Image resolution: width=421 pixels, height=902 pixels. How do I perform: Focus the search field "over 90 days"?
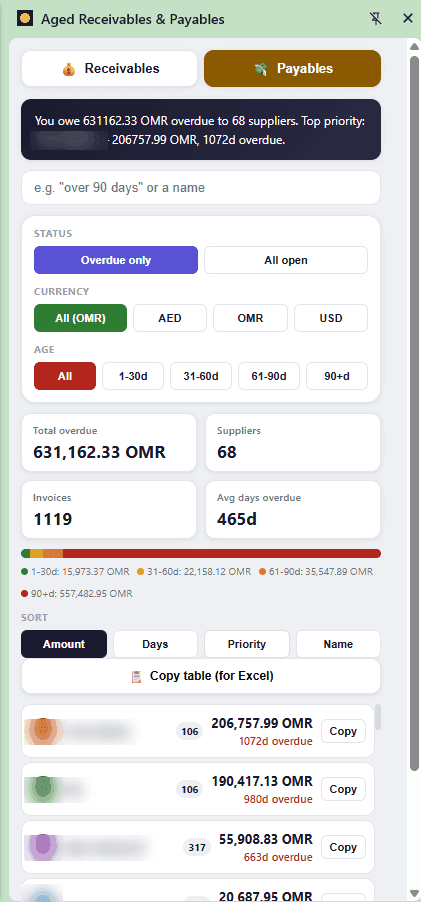(201, 188)
